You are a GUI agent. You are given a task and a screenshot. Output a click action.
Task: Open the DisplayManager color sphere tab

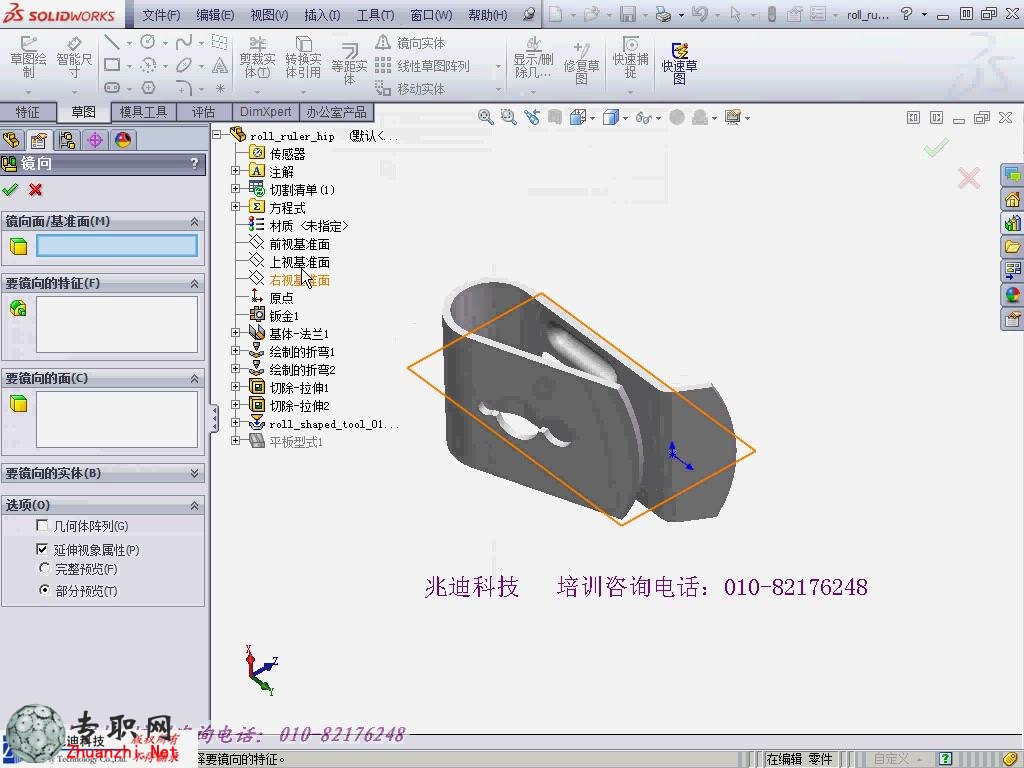click(122, 140)
